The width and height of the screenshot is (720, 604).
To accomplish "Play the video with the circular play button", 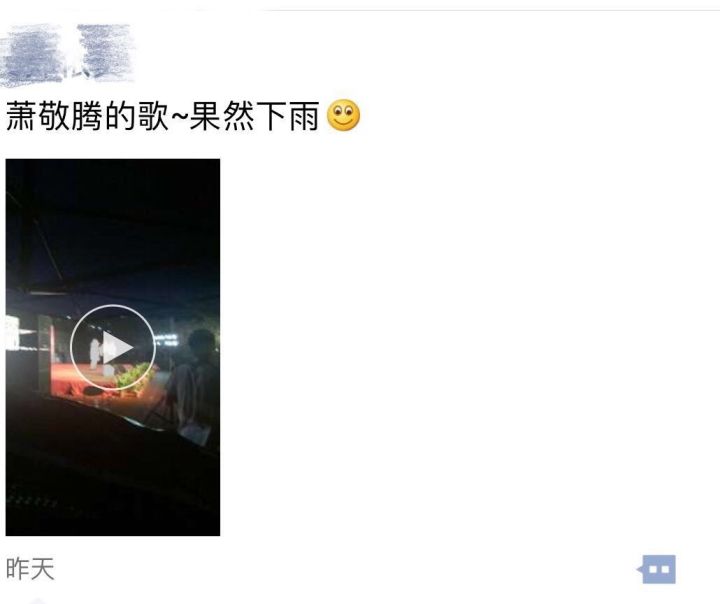I will tap(112, 348).
